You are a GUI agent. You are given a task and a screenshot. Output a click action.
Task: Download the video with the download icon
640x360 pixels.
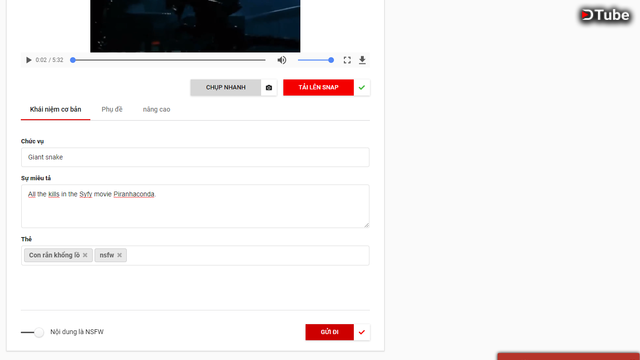pos(362,60)
